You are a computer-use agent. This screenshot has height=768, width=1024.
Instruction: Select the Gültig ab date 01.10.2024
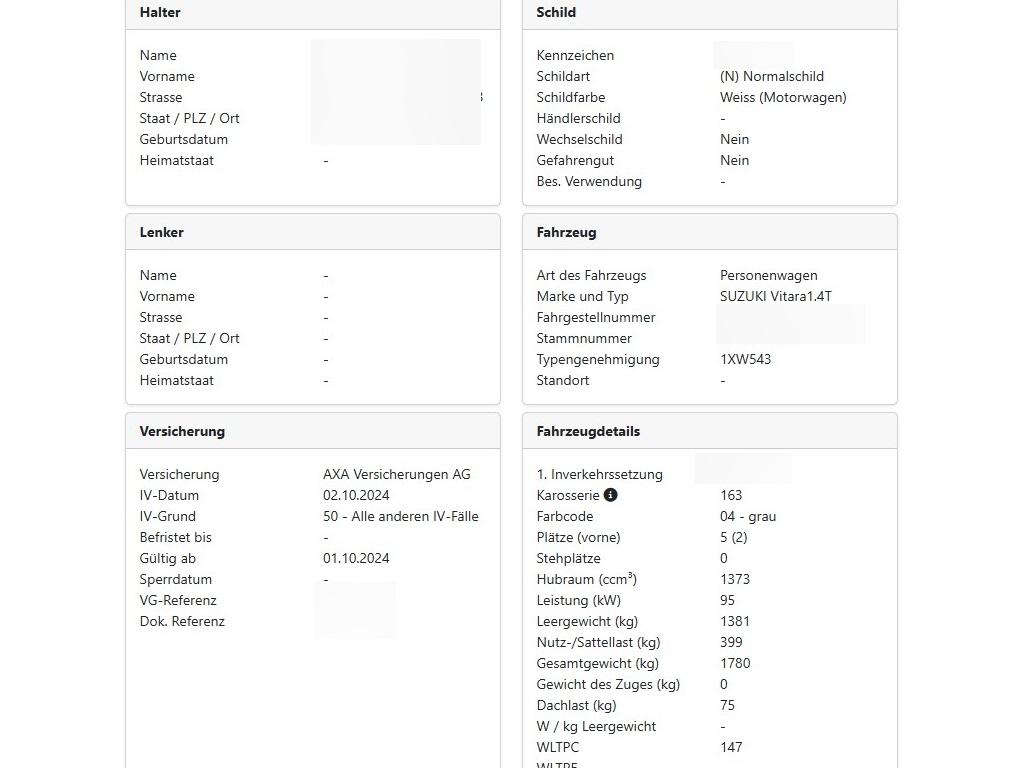point(356,559)
